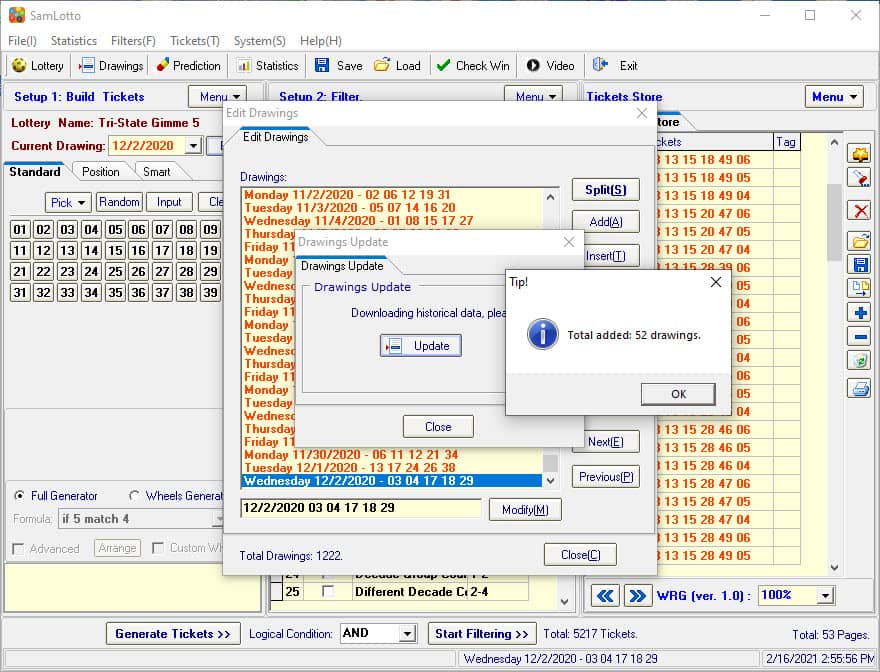
Task: Click the blue info icon in Tip dialog
Action: point(543,334)
